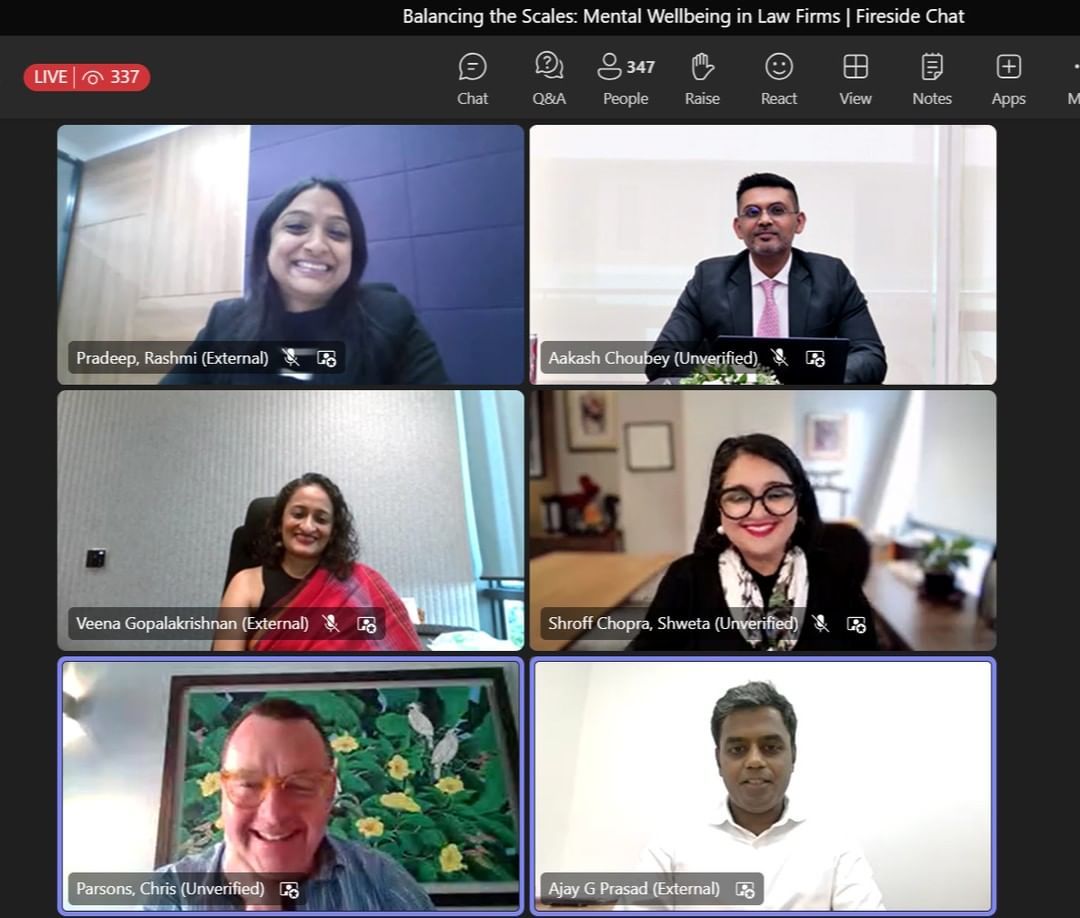Click muted mic icon for Aakash Choubey
Screen dimensions: 1080x918
point(779,357)
